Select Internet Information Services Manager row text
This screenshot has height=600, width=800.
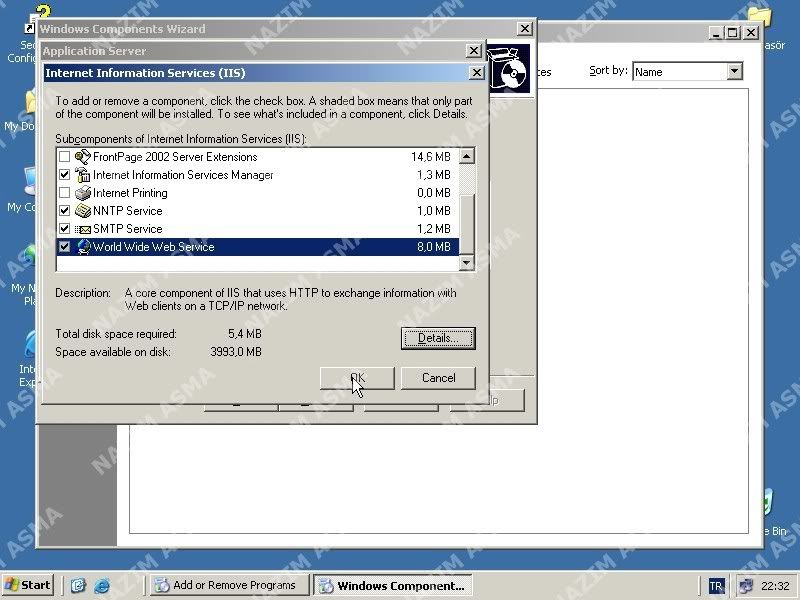click(x=183, y=175)
